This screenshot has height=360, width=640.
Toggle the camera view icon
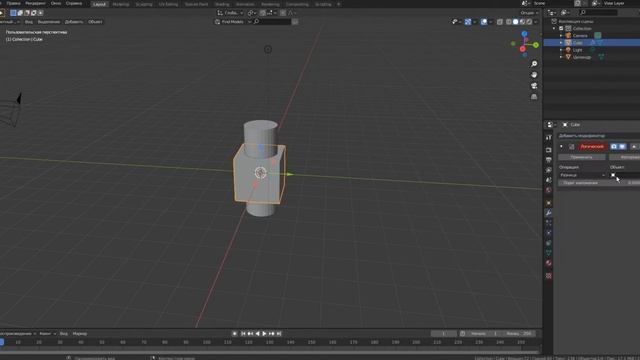click(534, 86)
